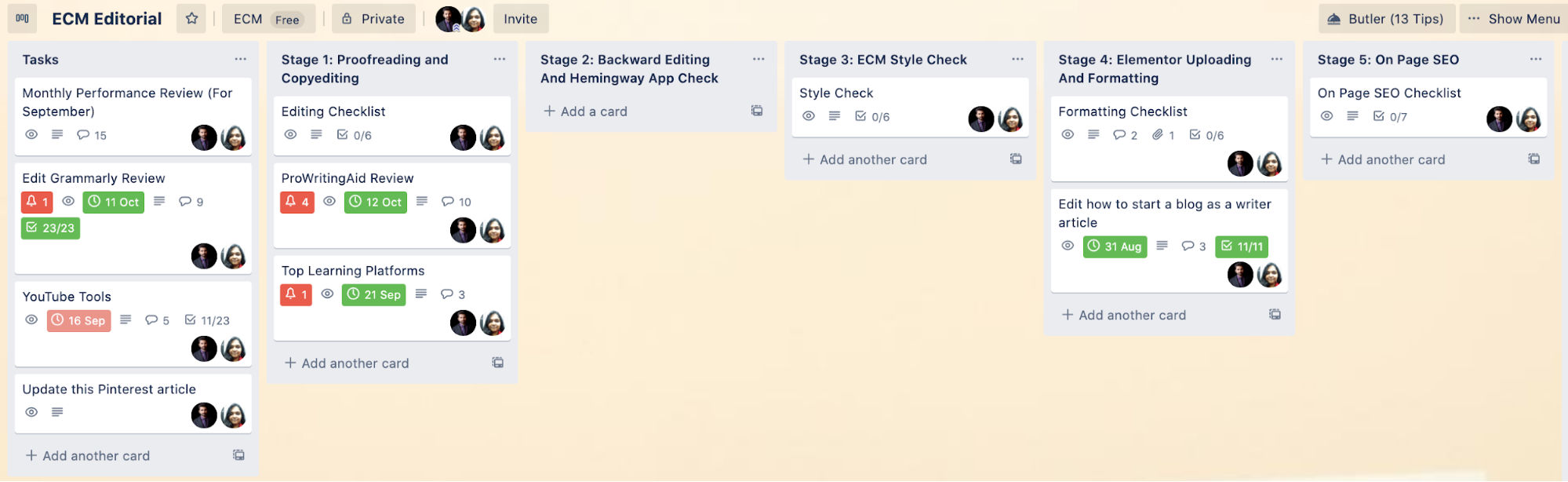Viewport: 1568px width, 482px height.
Task: Open Stage 3: ECM Style Check list menu
Action: pos(1017,59)
